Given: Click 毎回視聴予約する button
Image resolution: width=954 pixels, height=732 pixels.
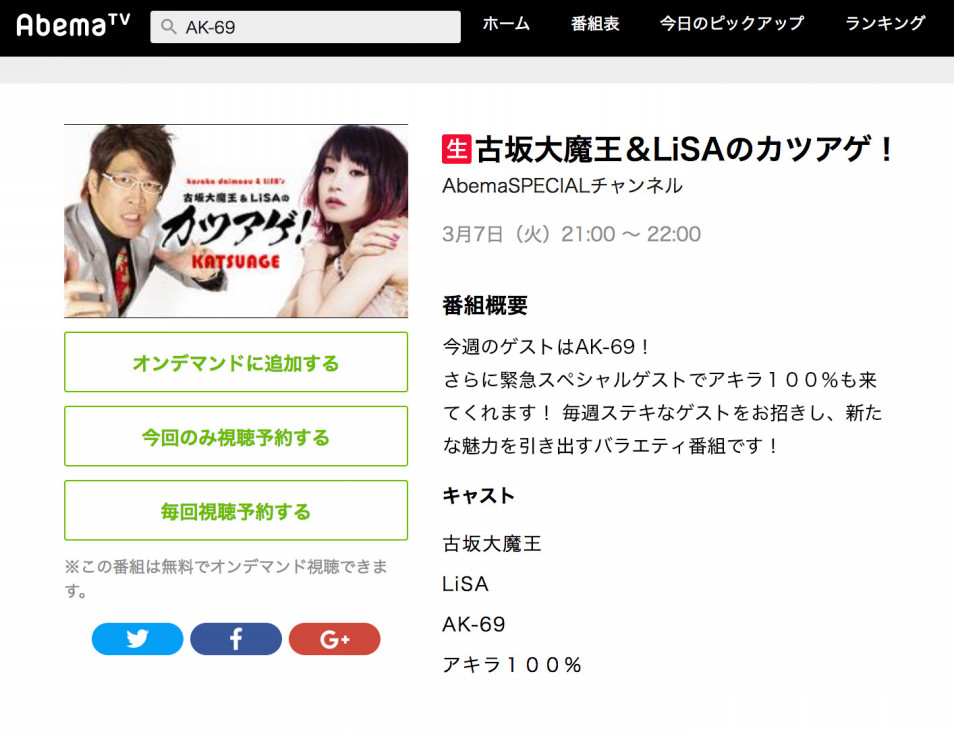Looking at the screenshot, I should coord(236,511).
